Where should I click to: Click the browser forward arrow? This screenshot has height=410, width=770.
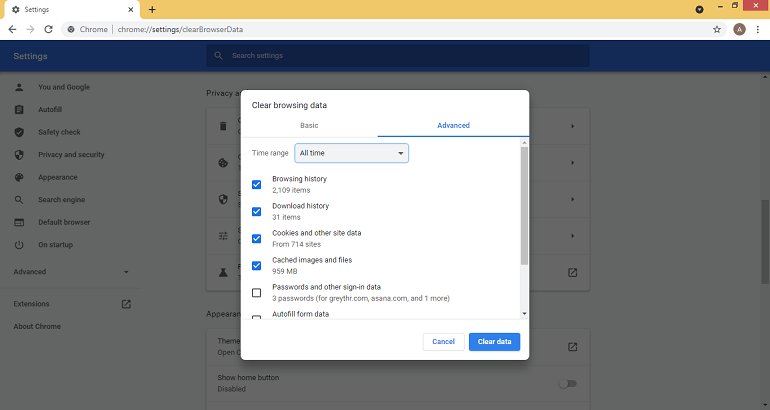pos(30,29)
